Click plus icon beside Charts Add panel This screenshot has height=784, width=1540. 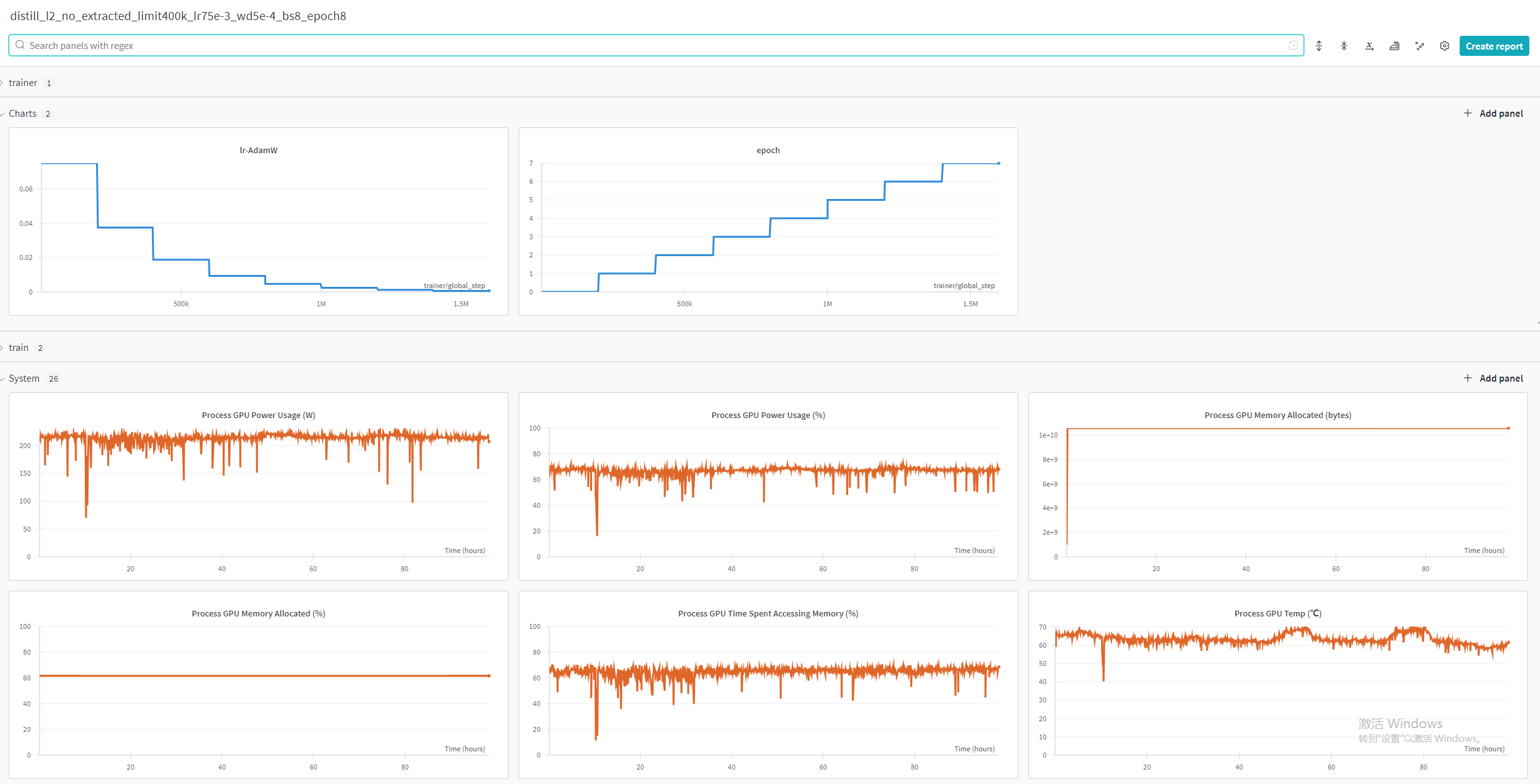coord(1468,113)
